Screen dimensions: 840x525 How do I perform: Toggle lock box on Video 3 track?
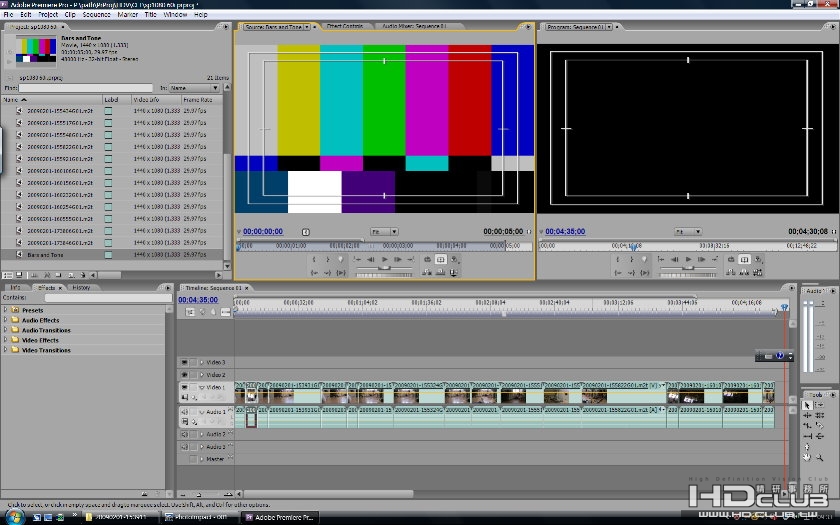(193, 363)
